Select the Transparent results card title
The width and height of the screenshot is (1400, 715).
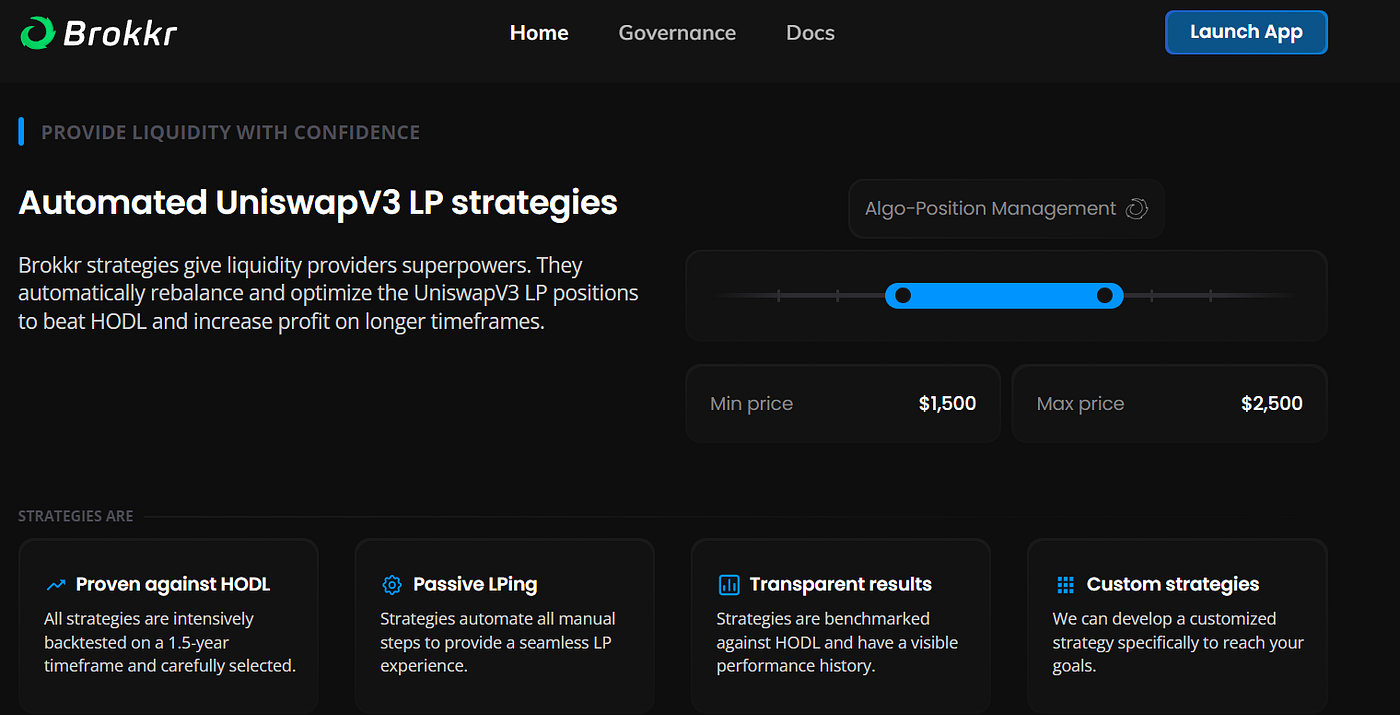point(840,585)
